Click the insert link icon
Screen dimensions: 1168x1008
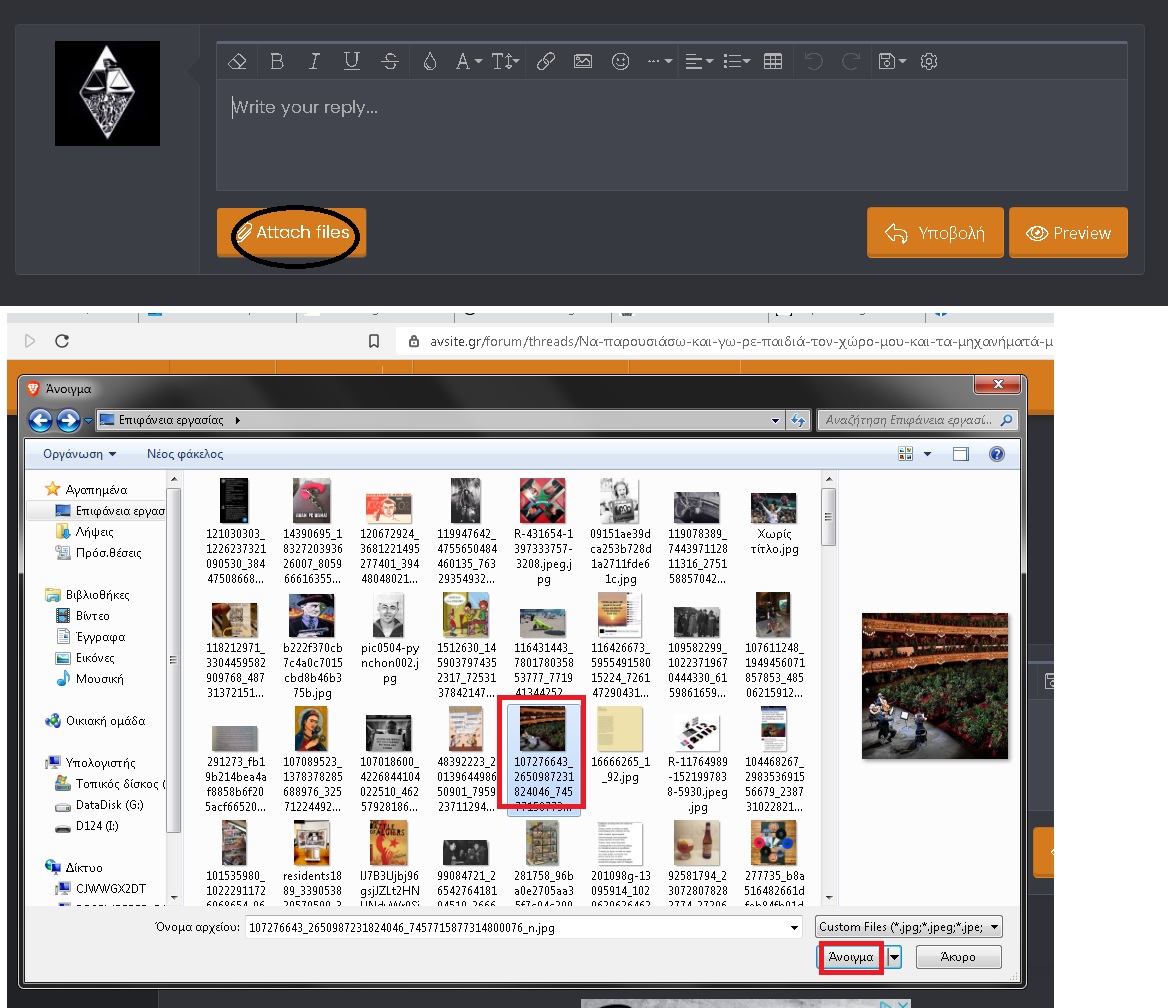point(545,62)
